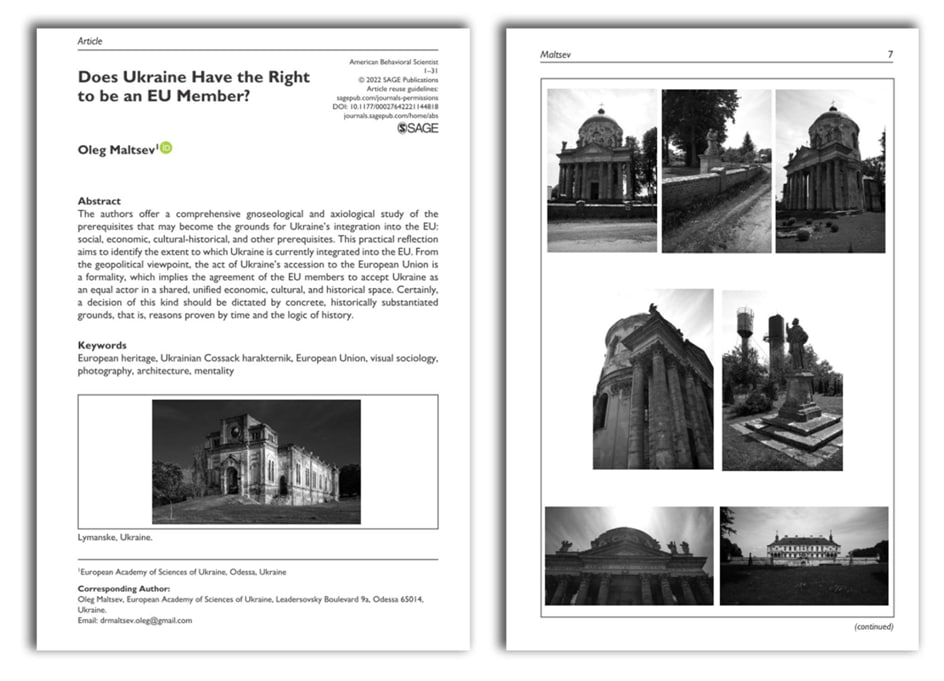Select the Lymanske ruined church photo
Image resolution: width=944 pixels, height=681 pixels.
pyautogui.click(x=256, y=462)
